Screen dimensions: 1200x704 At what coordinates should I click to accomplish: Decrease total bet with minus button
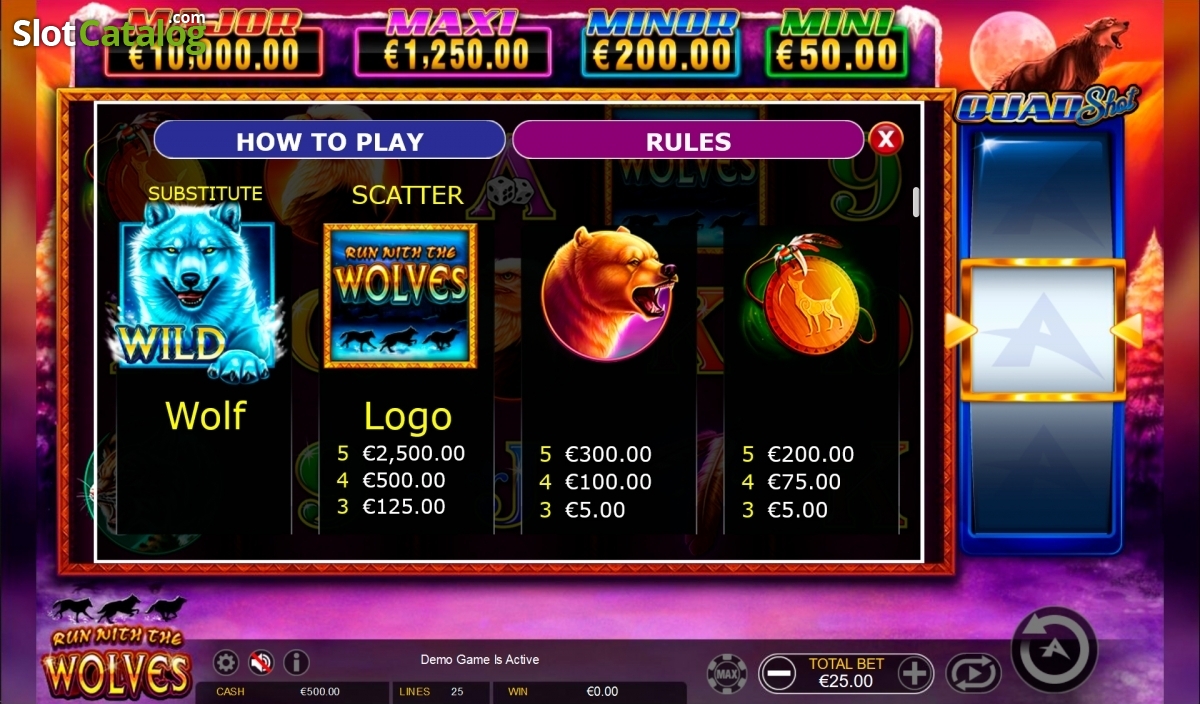pyautogui.click(x=779, y=674)
